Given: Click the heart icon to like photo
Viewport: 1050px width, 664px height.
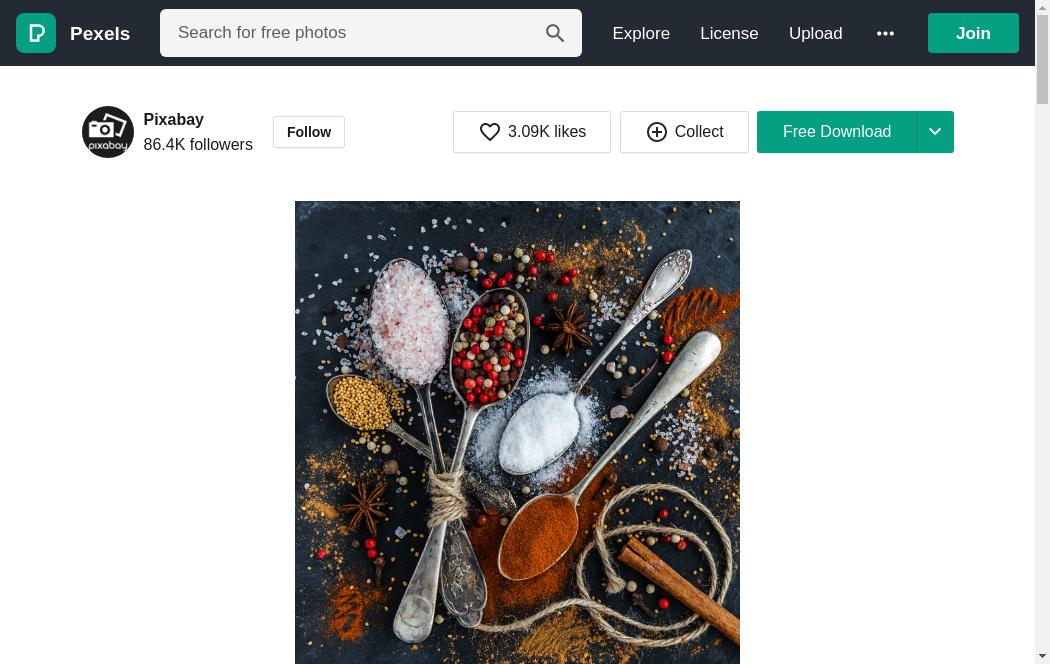Looking at the screenshot, I should click(x=490, y=132).
